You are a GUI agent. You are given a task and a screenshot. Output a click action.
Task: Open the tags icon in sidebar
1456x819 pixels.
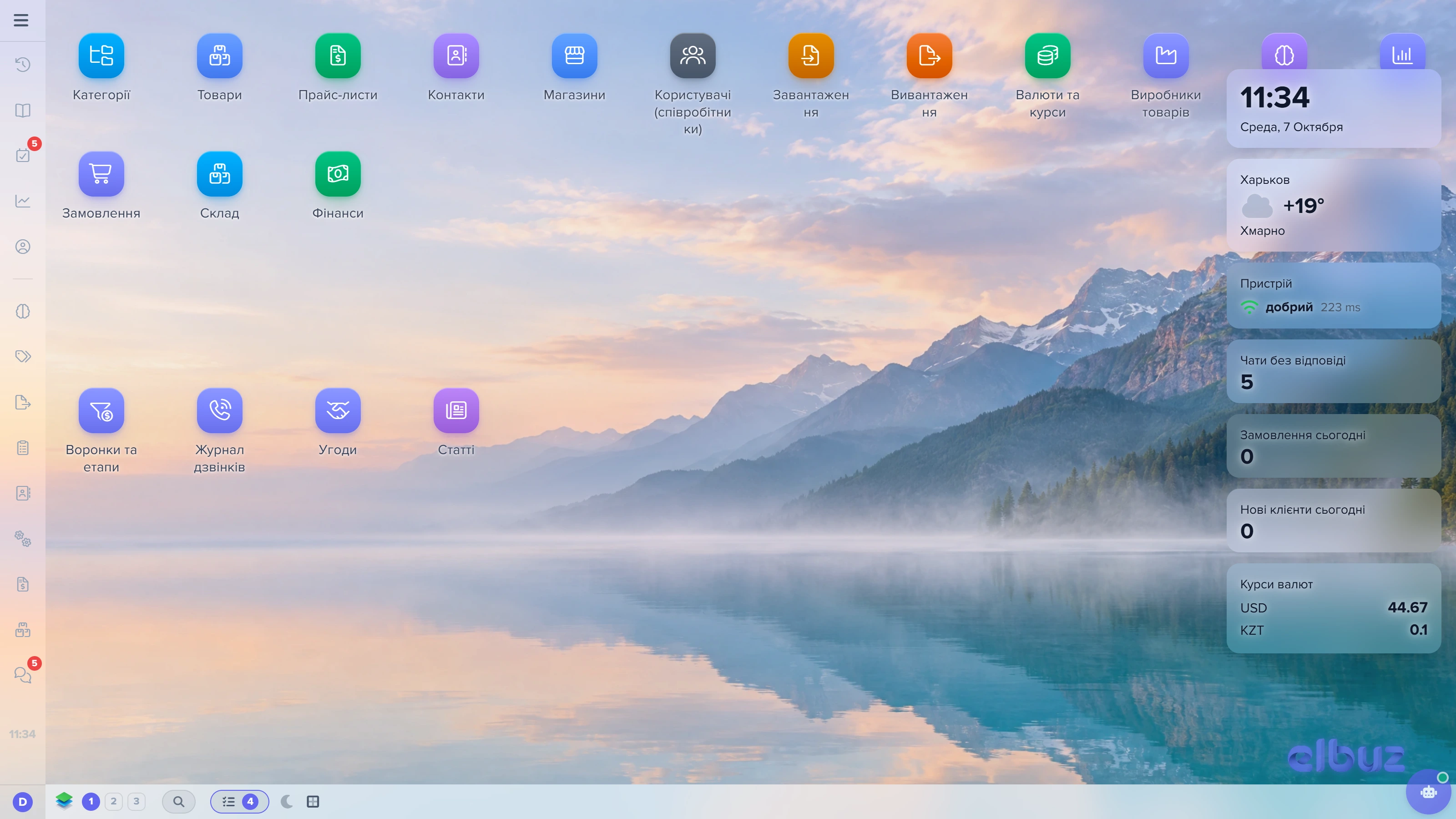click(x=23, y=356)
